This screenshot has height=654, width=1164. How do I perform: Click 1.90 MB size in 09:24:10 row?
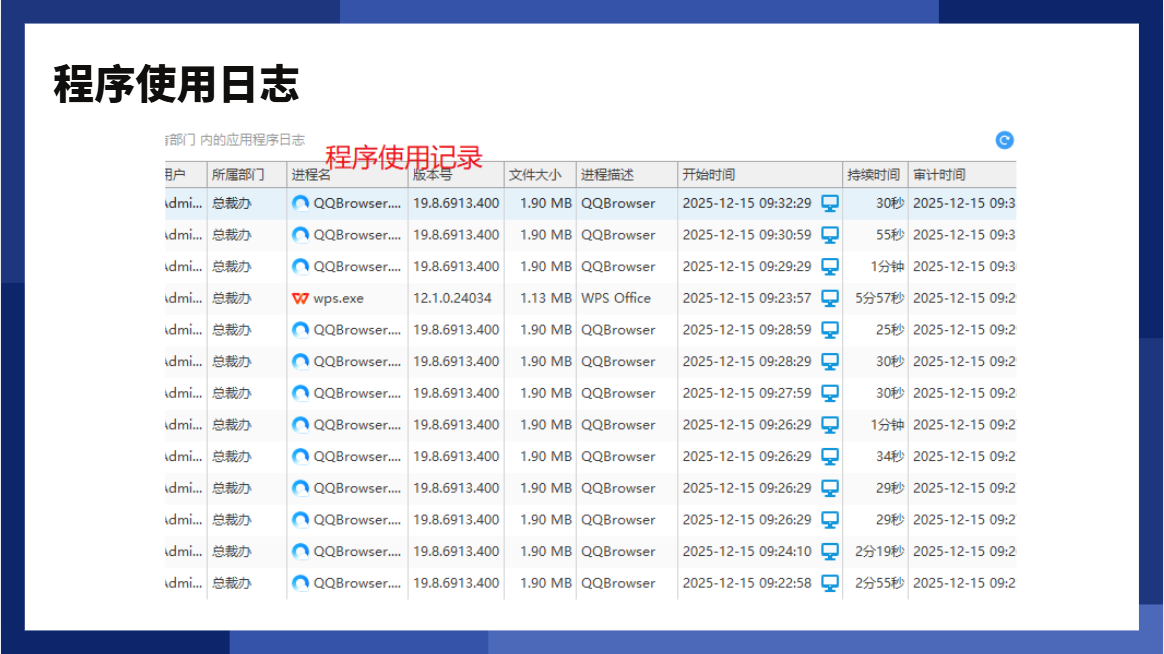(546, 552)
